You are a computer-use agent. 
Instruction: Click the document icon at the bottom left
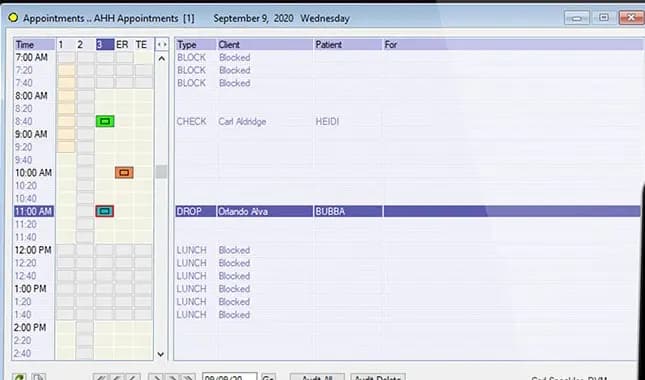click(x=39, y=377)
